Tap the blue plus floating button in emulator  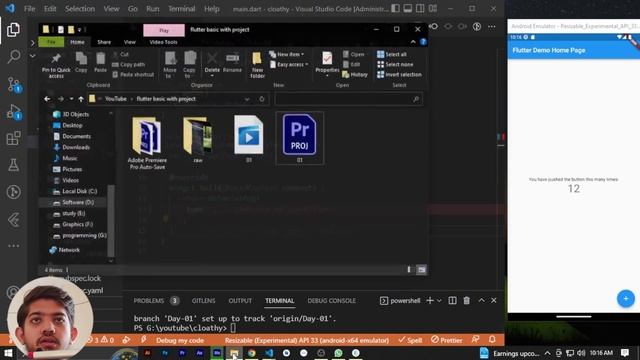click(626, 298)
